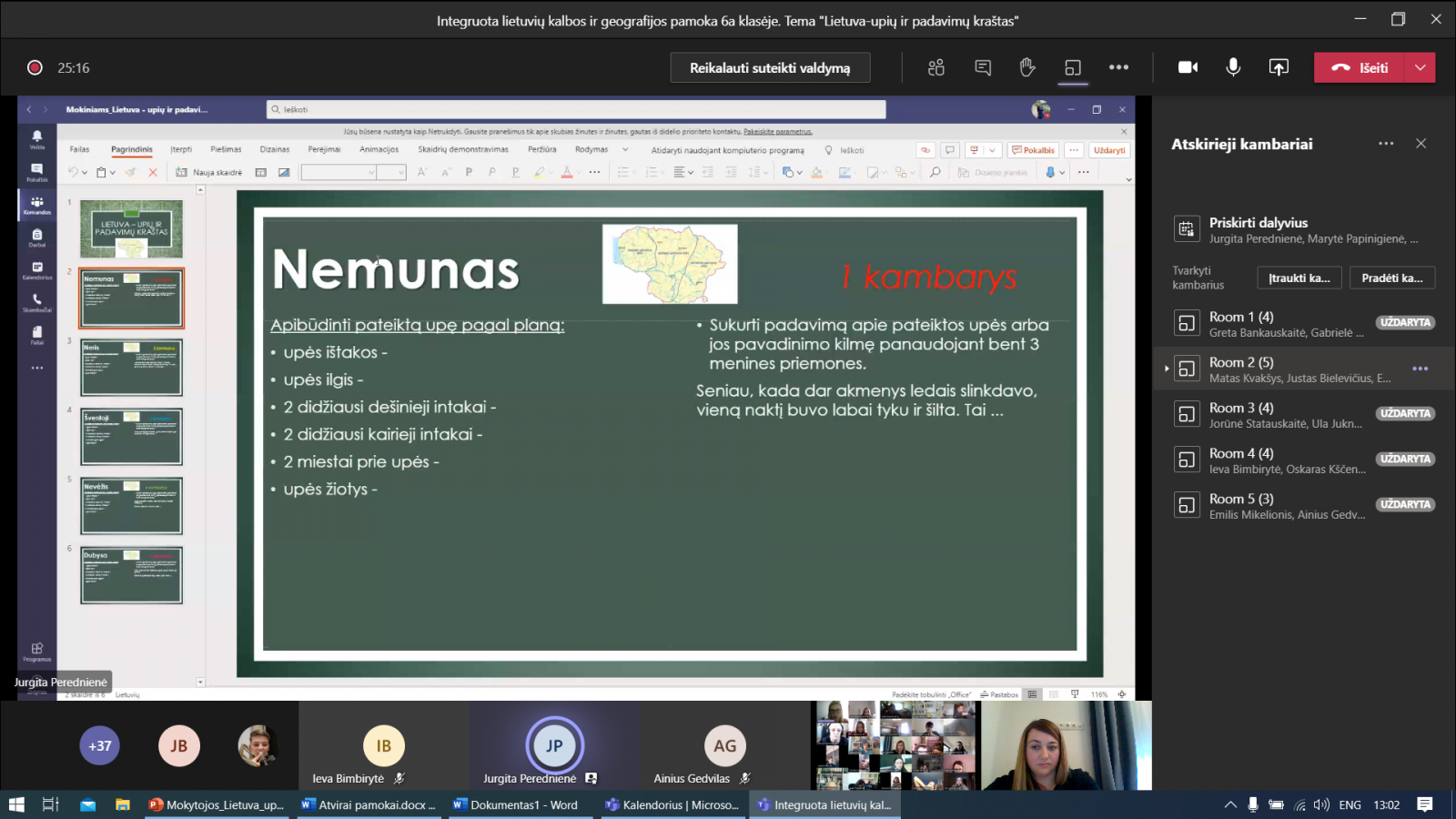The image size is (1456, 819).
Task: Select Room 1 (4) in rooms list
Action: click(x=1304, y=323)
